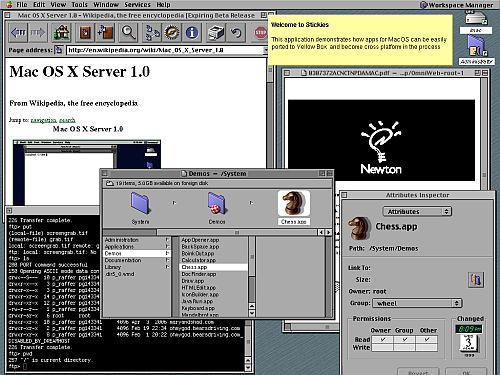This screenshot has height=375, width=500.
Task: Print the page using the printer icon
Action: (216, 33)
